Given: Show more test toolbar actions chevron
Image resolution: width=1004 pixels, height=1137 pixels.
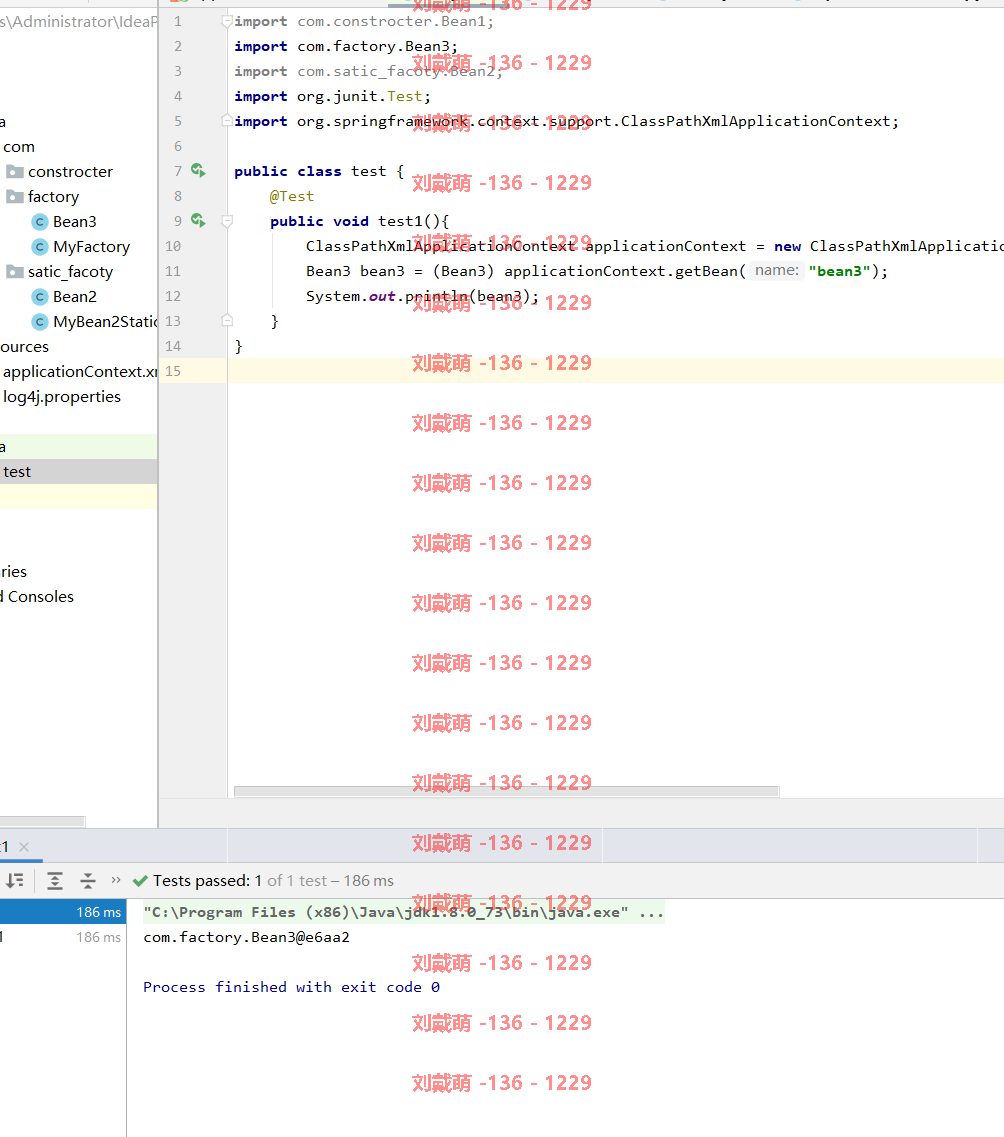Looking at the screenshot, I should [x=116, y=880].
